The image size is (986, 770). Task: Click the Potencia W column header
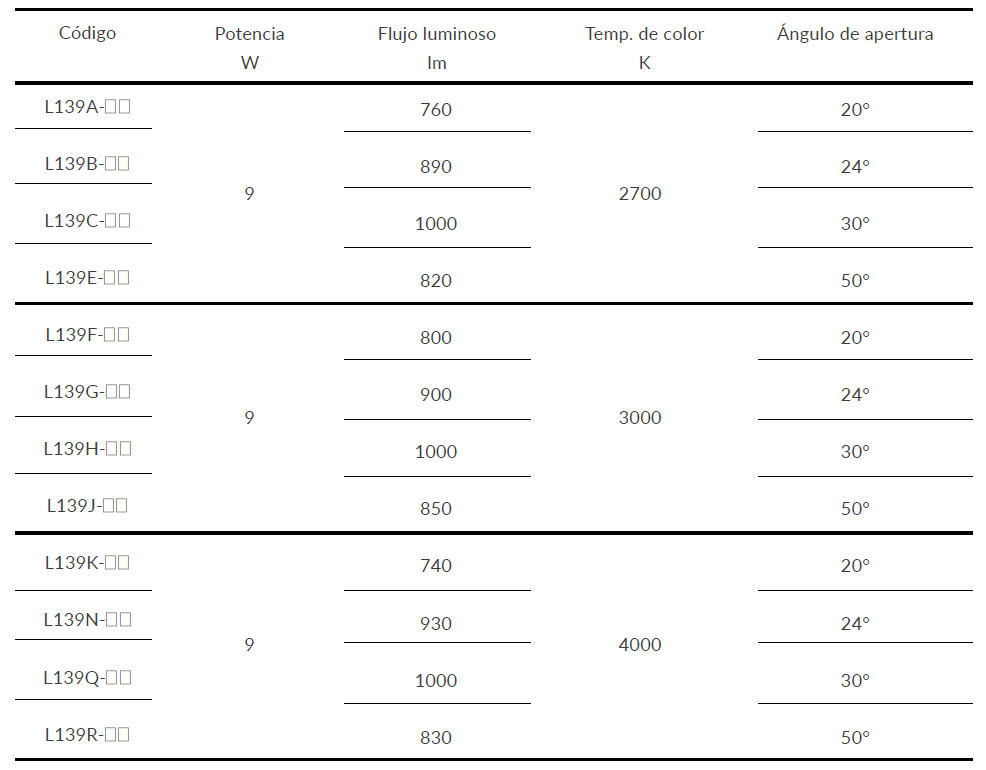pyautogui.click(x=249, y=47)
